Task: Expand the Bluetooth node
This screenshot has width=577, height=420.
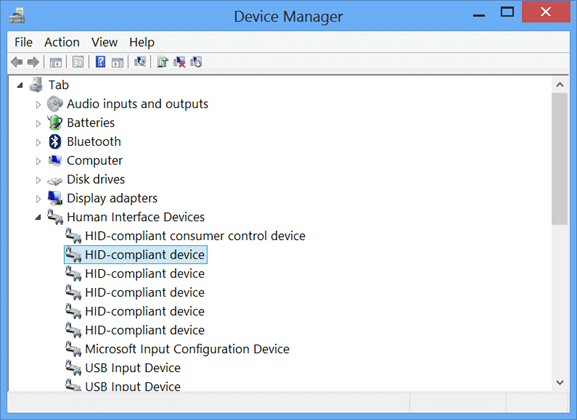Action: click(x=38, y=142)
